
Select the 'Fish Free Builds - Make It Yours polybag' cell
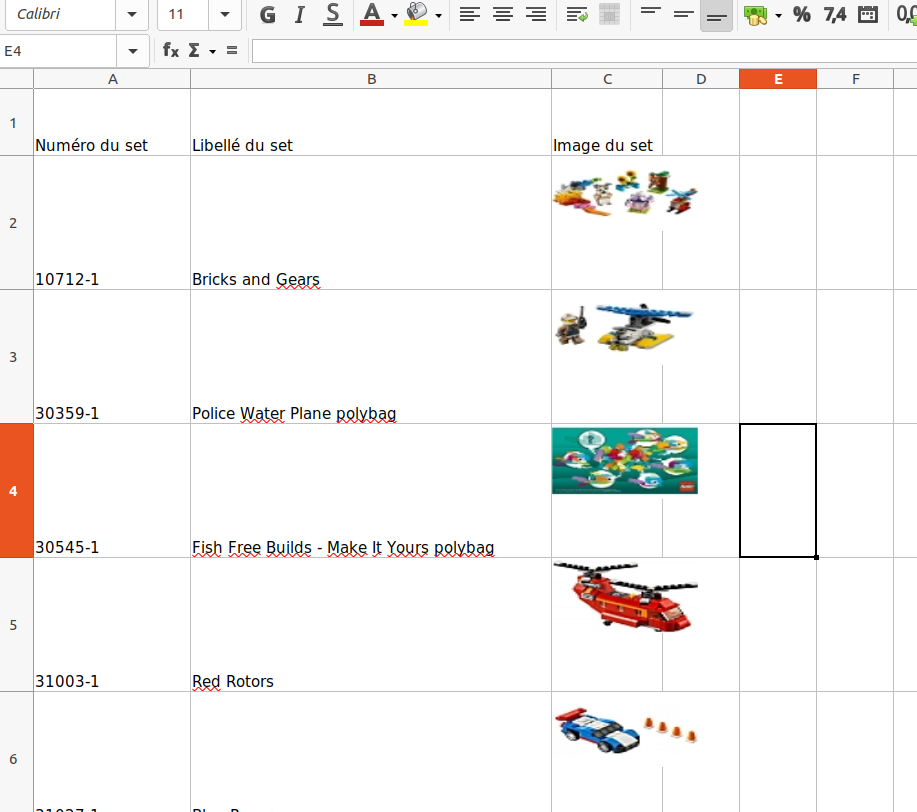(x=371, y=491)
